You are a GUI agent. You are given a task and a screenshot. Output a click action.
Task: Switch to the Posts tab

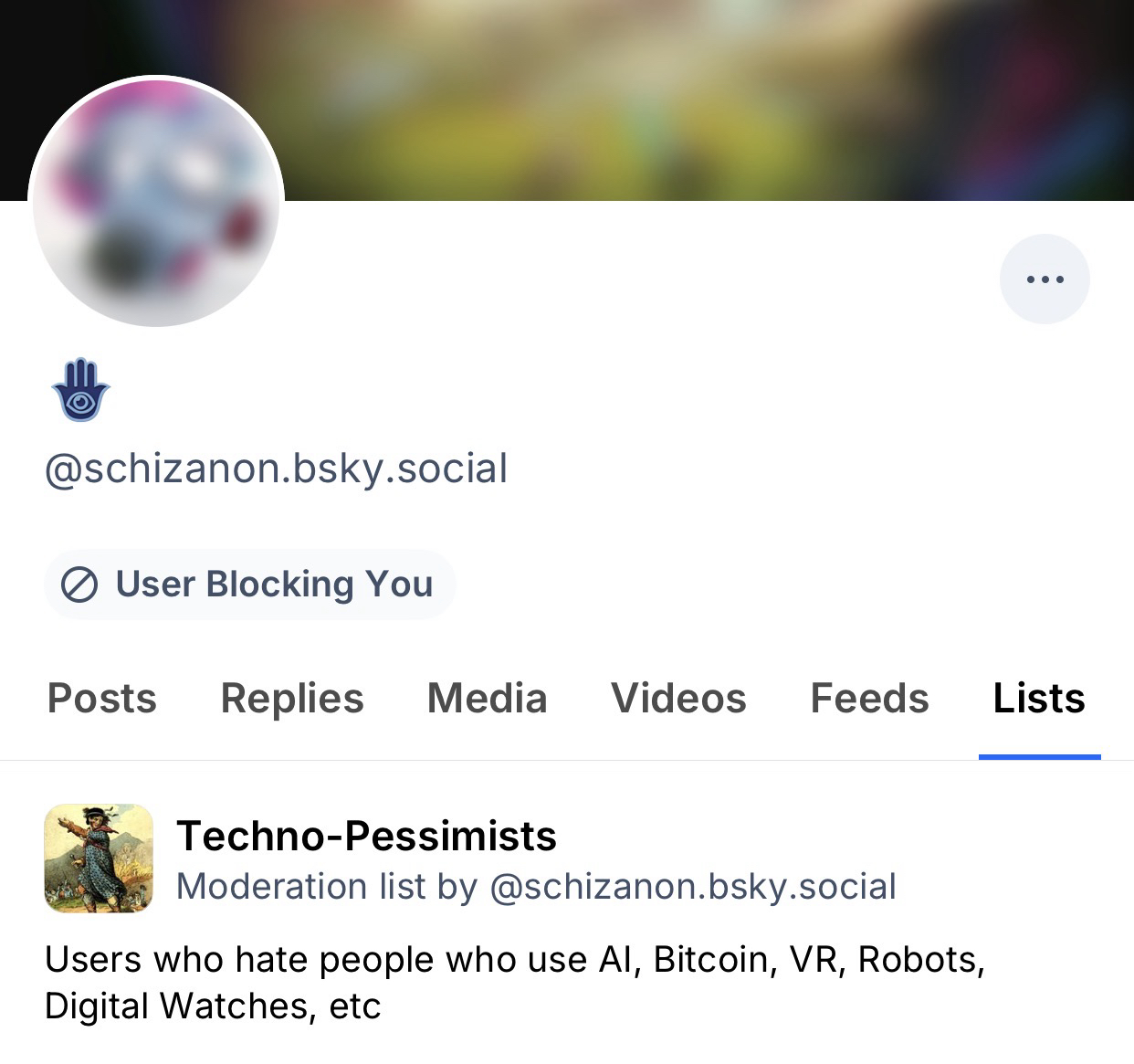click(x=101, y=699)
